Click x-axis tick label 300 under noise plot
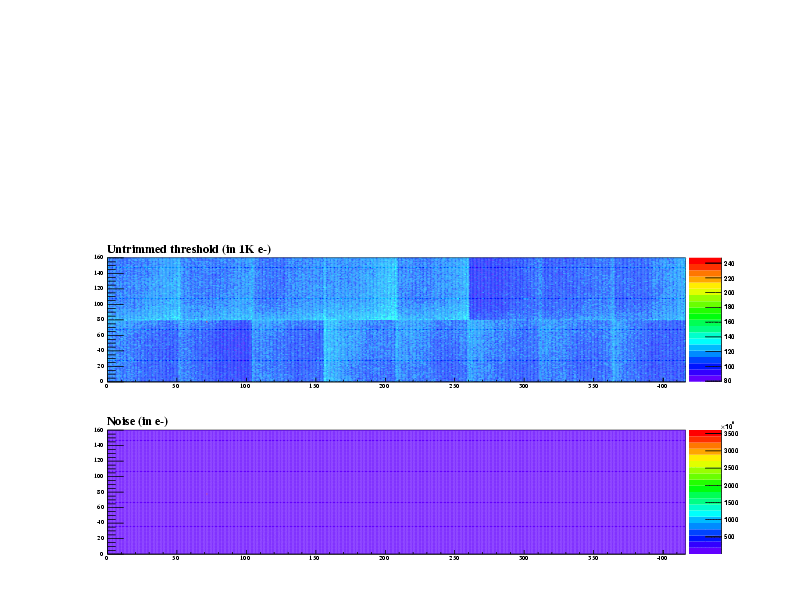Screen dimensions: 792x612 coord(523,558)
